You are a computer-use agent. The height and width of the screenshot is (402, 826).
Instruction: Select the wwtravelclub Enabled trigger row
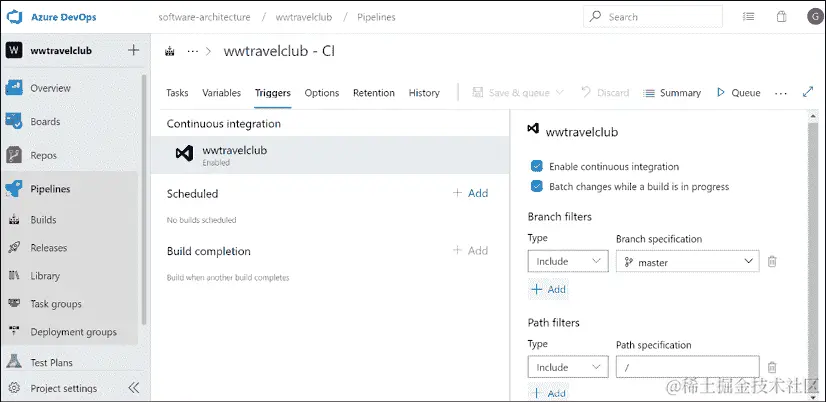coord(330,155)
